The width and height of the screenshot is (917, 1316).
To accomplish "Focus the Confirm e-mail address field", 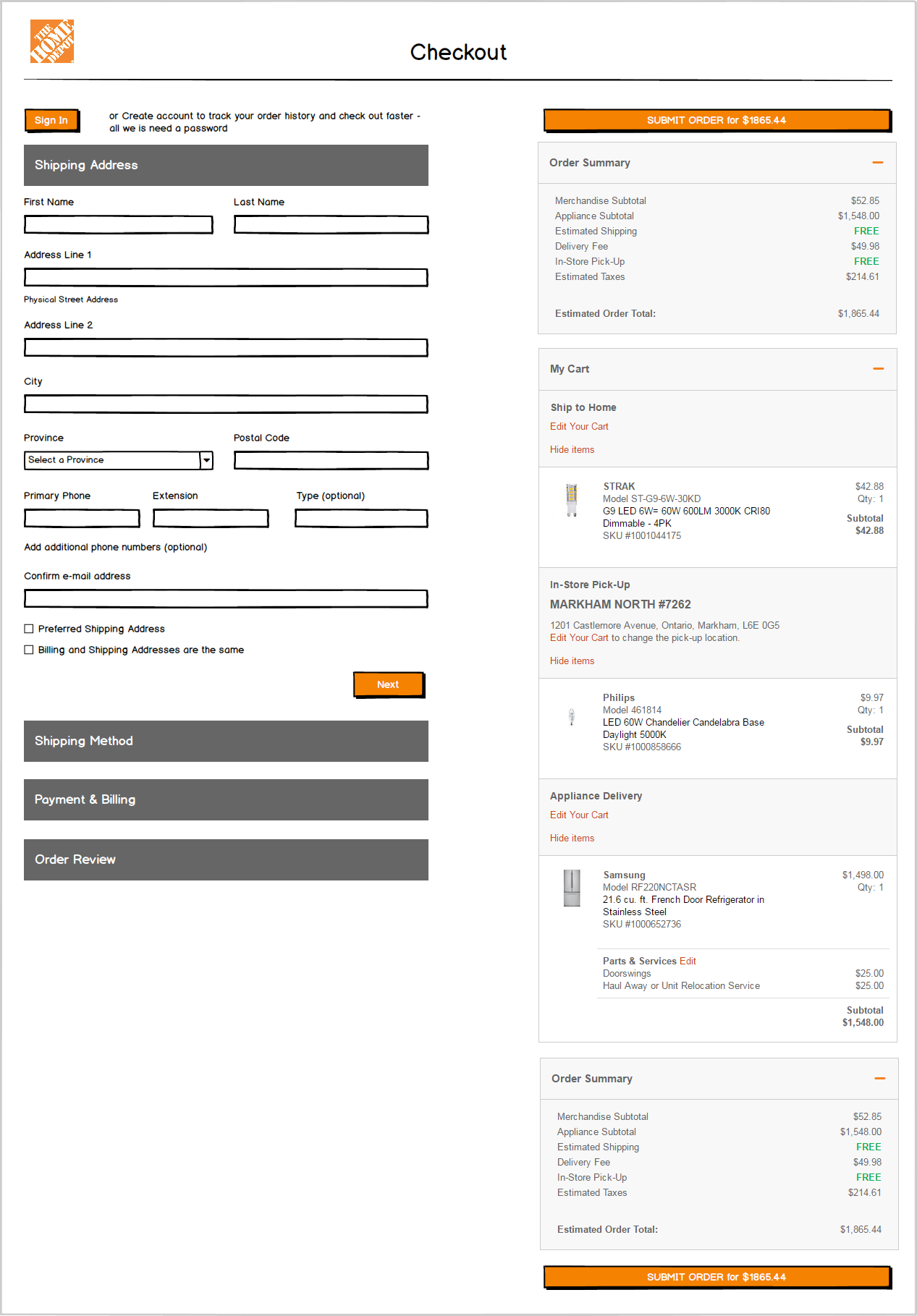I will [226, 599].
